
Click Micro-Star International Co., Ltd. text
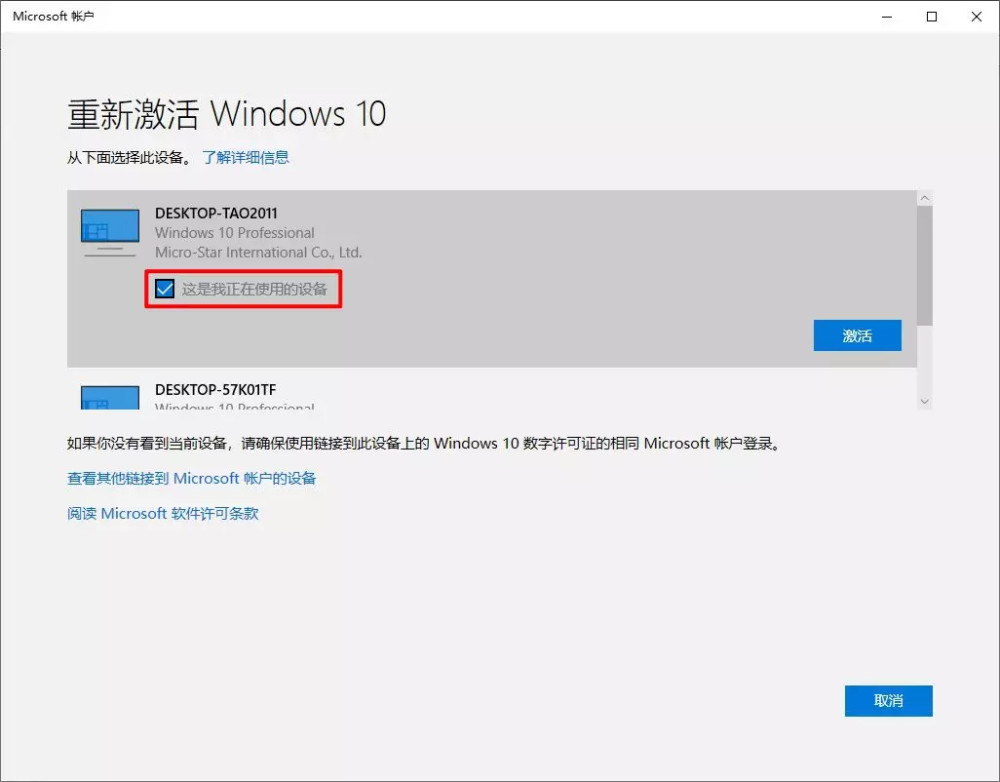[258, 253]
